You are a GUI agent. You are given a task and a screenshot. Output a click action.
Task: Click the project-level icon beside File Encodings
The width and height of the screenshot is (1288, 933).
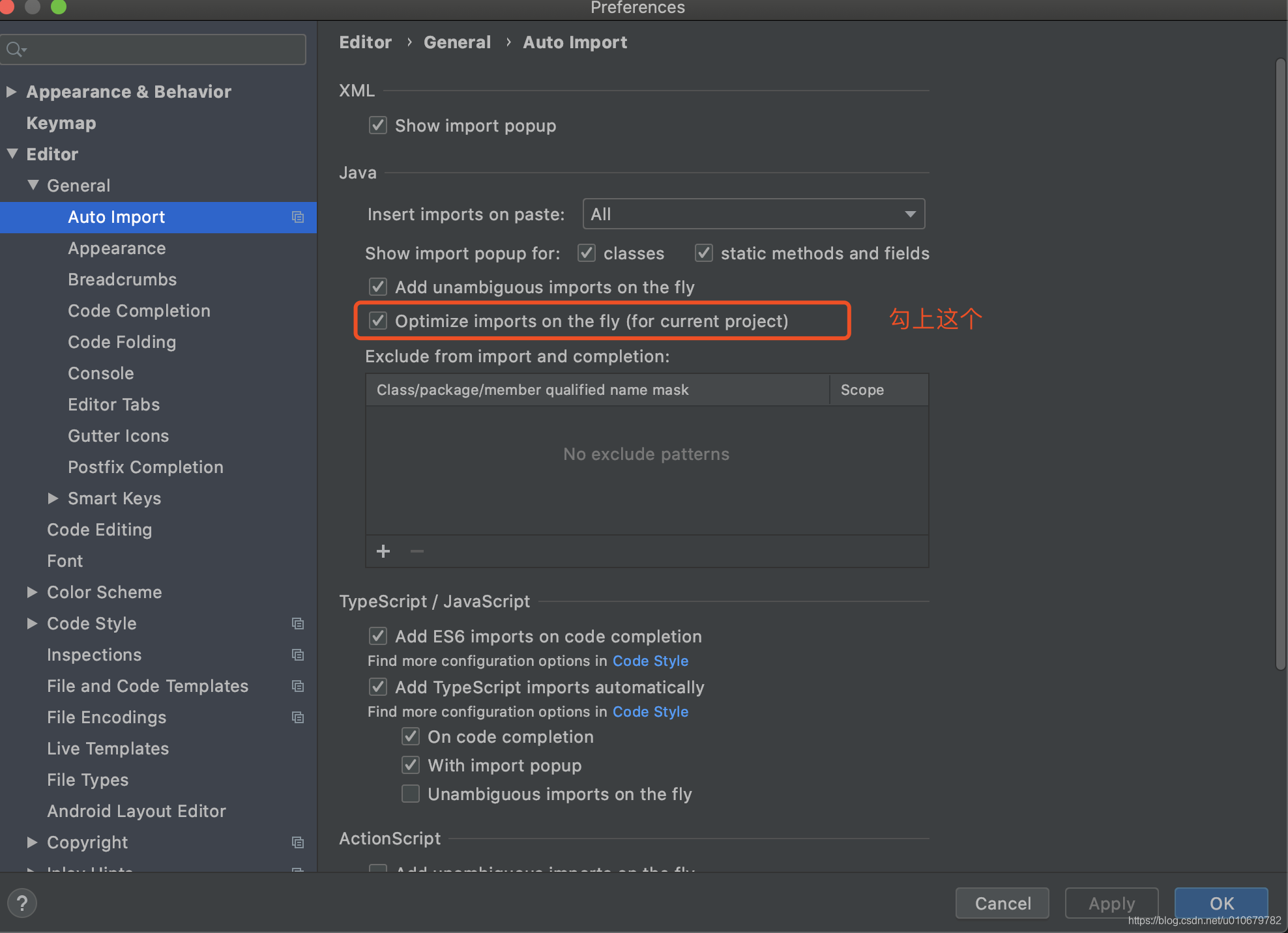[x=298, y=717]
